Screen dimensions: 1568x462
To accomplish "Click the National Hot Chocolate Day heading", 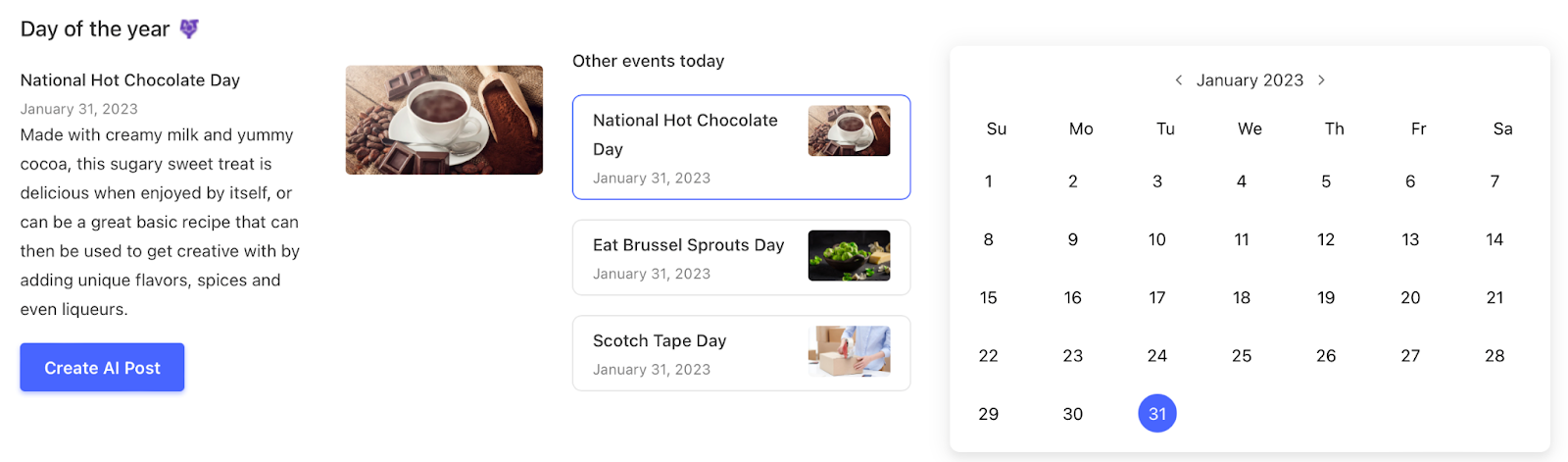I will click(x=130, y=80).
